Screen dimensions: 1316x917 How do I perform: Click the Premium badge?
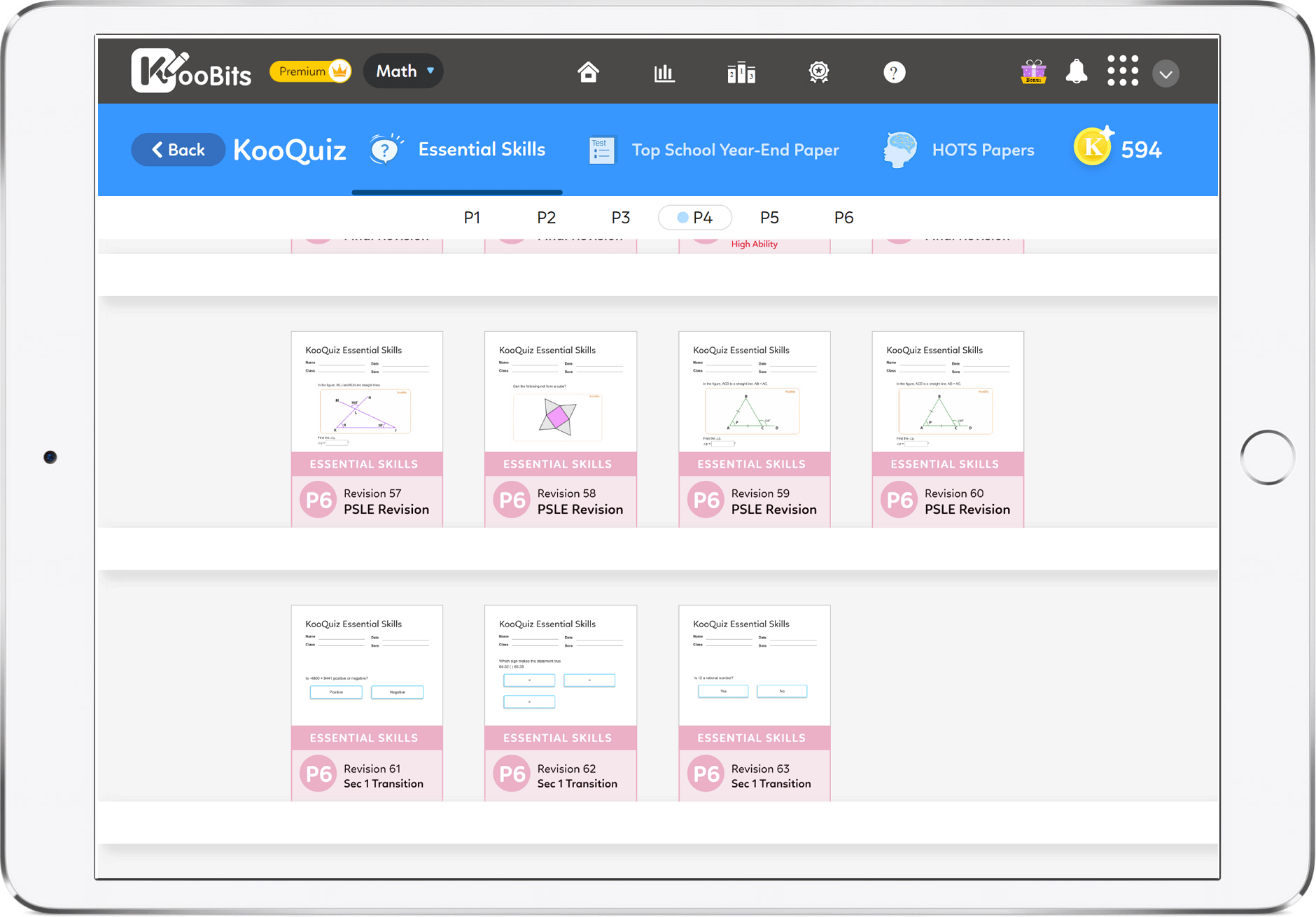tap(310, 71)
